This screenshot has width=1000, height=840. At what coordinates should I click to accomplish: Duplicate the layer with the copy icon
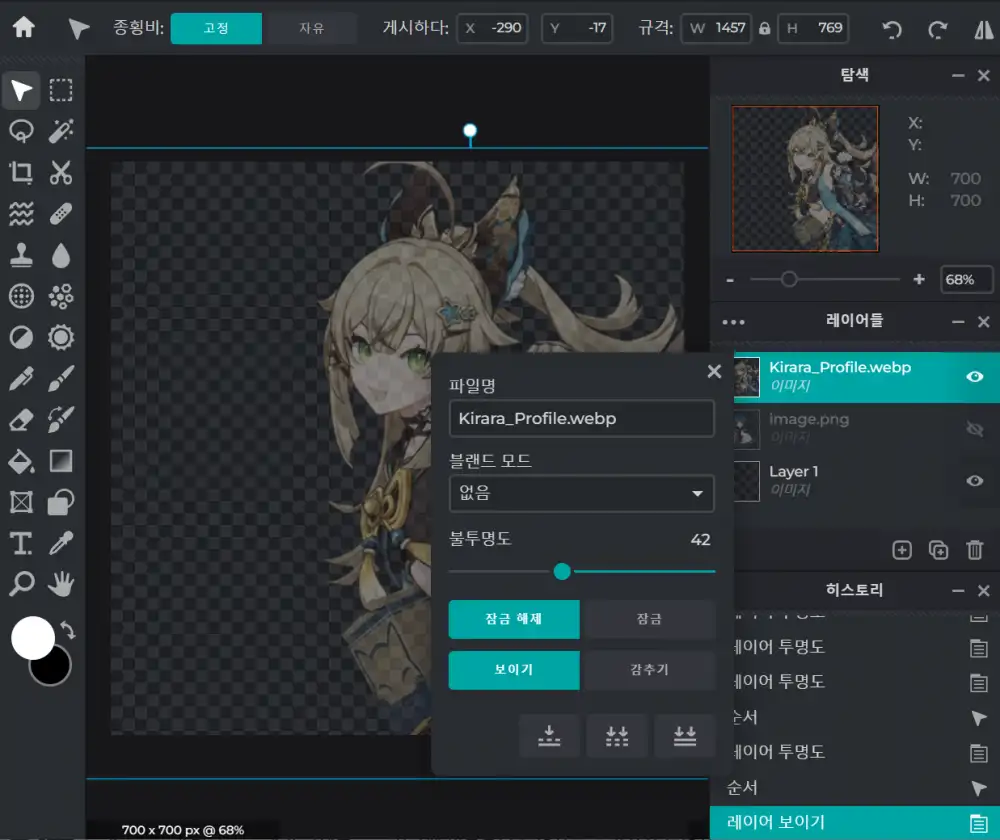938,549
